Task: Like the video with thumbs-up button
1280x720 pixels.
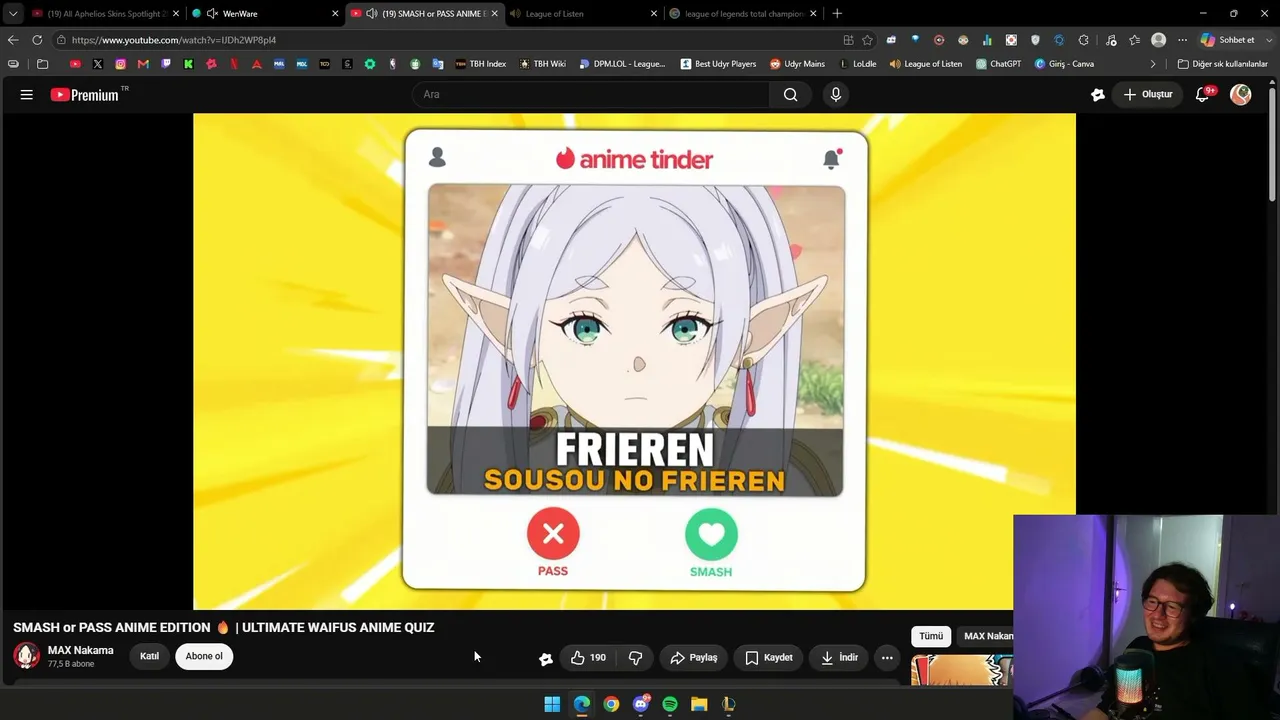Action: tap(588, 658)
